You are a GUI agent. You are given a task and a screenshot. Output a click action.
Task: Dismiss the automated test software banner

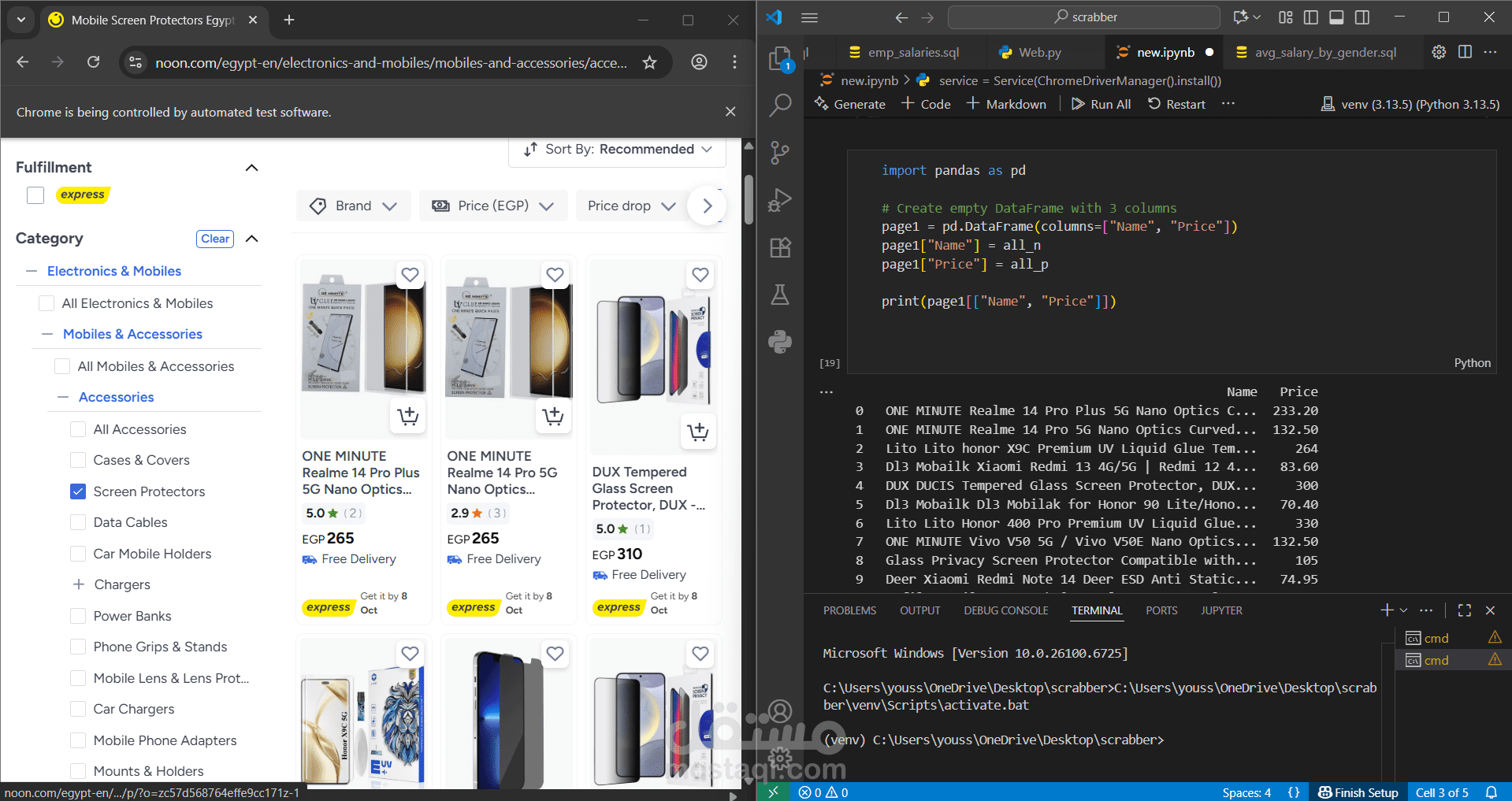click(730, 112)
